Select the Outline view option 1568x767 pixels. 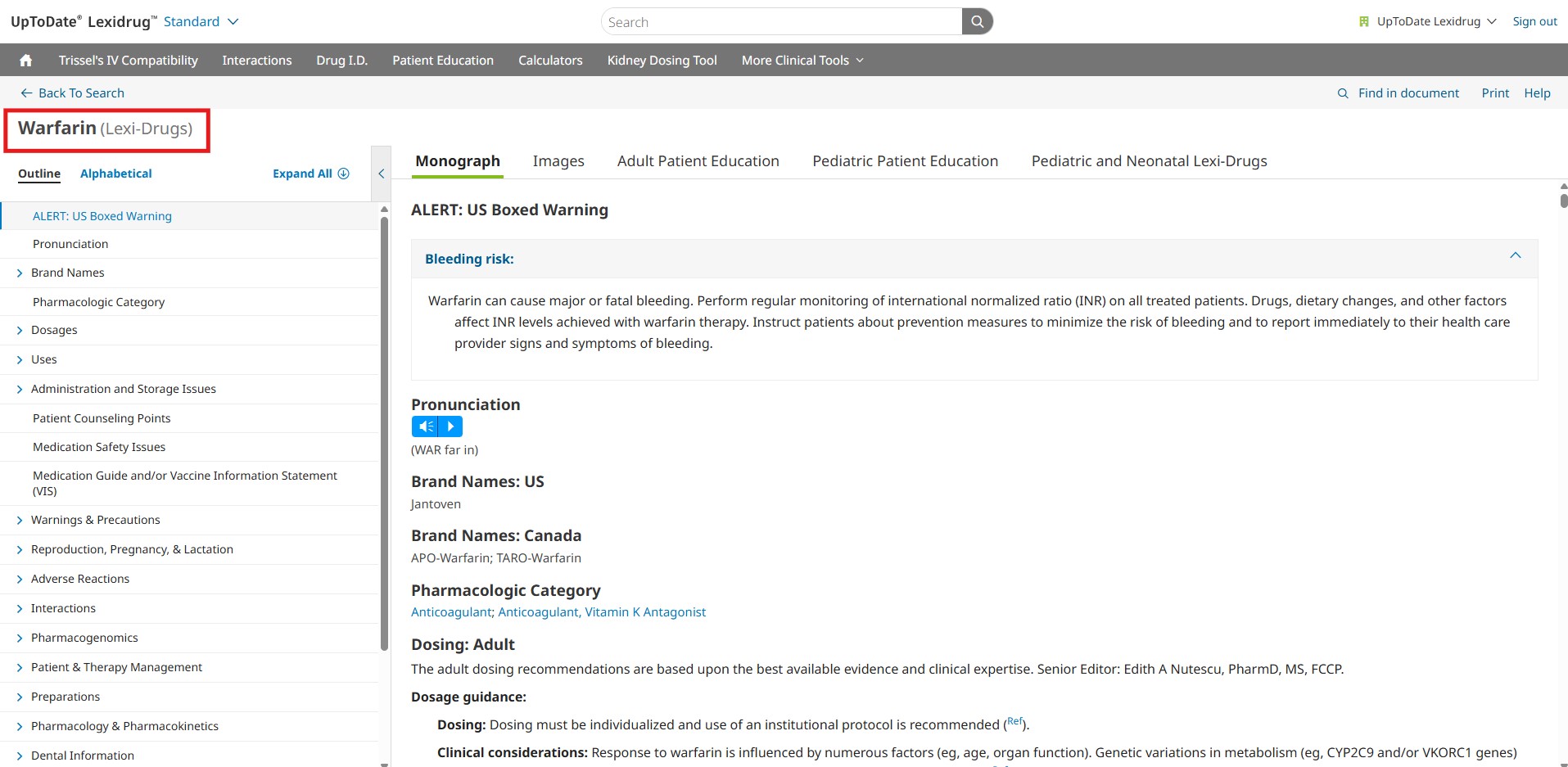click(39, 174)
